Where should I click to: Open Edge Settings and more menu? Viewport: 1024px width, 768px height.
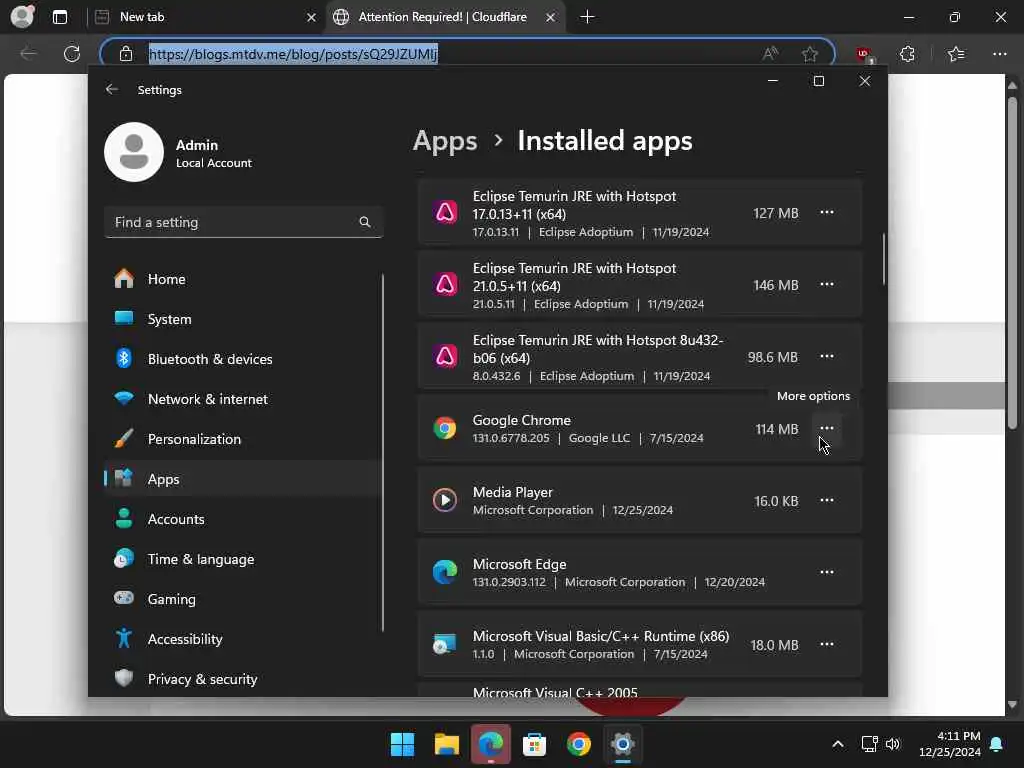(x=1000, y=54)
